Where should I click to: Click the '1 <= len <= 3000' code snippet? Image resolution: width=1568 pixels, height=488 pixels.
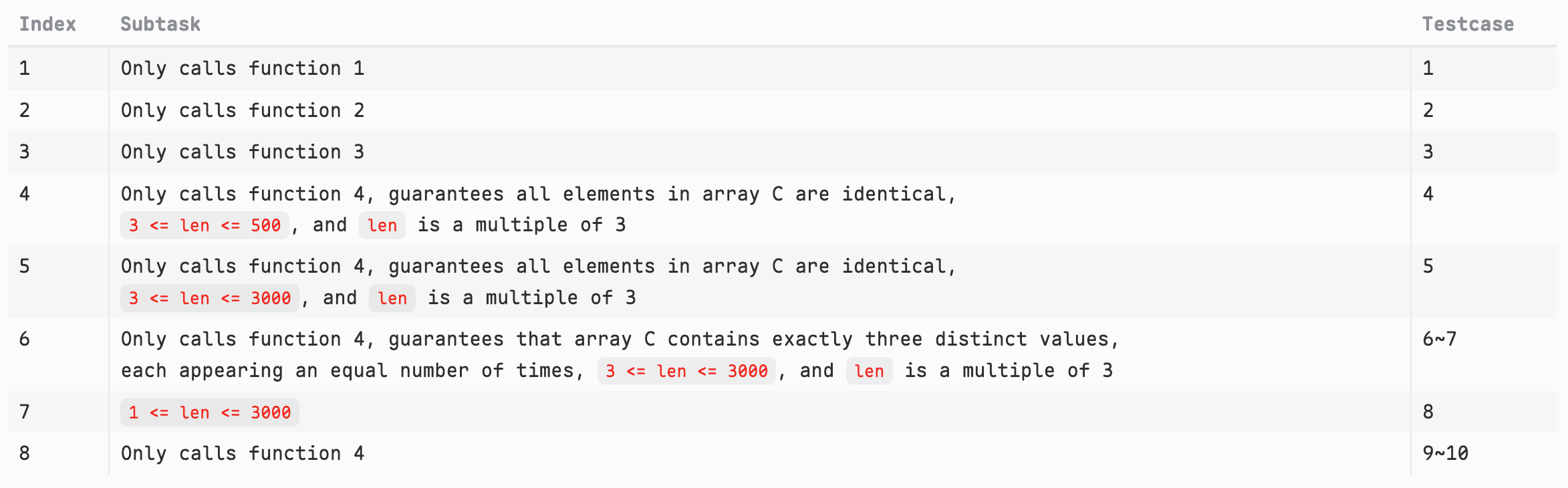point(210,412)
